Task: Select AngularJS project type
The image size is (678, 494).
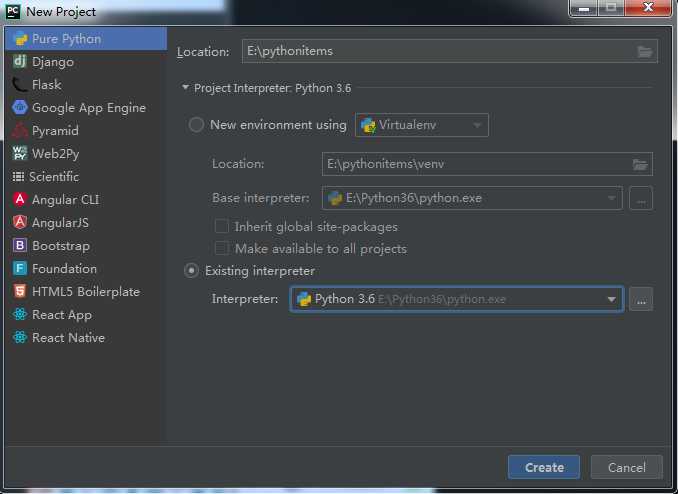Action: pyautogui.click(x=86, y=222)
